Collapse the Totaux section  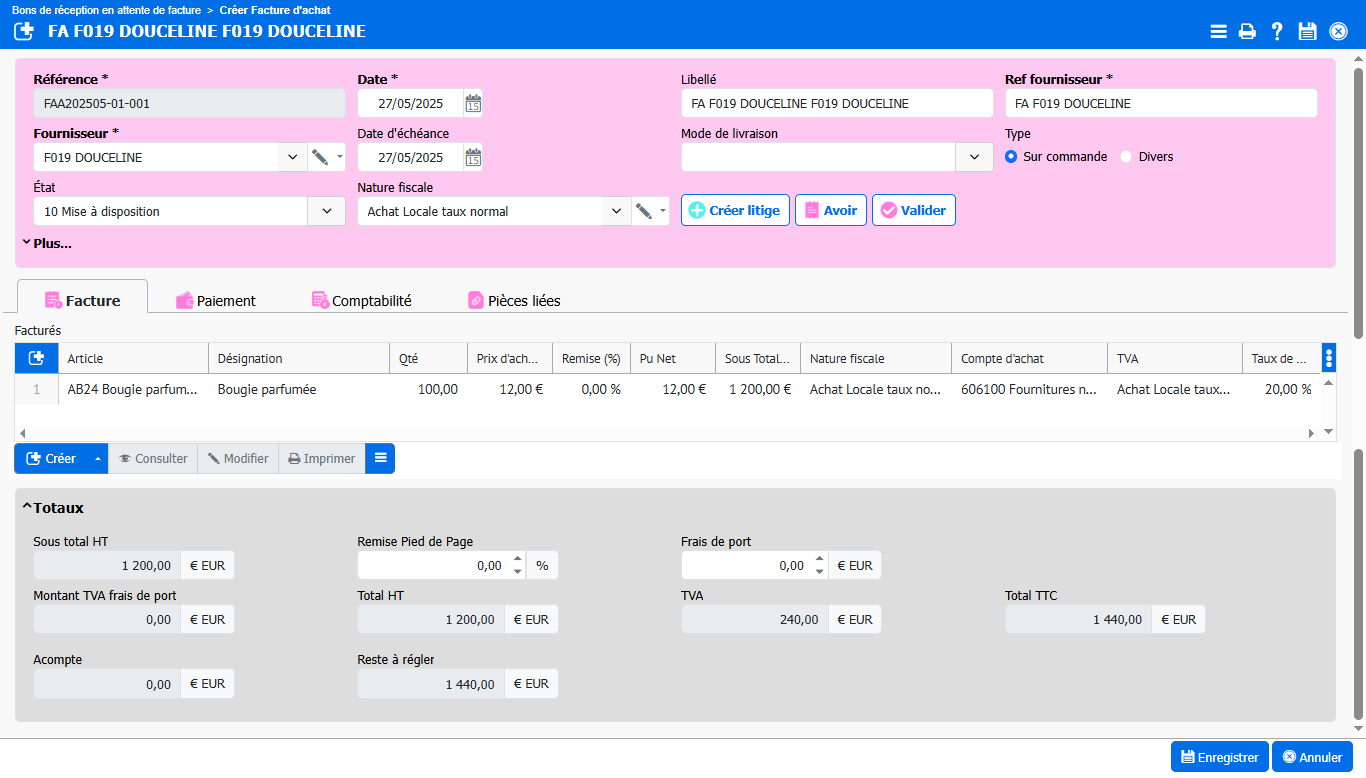coord(27,508)
